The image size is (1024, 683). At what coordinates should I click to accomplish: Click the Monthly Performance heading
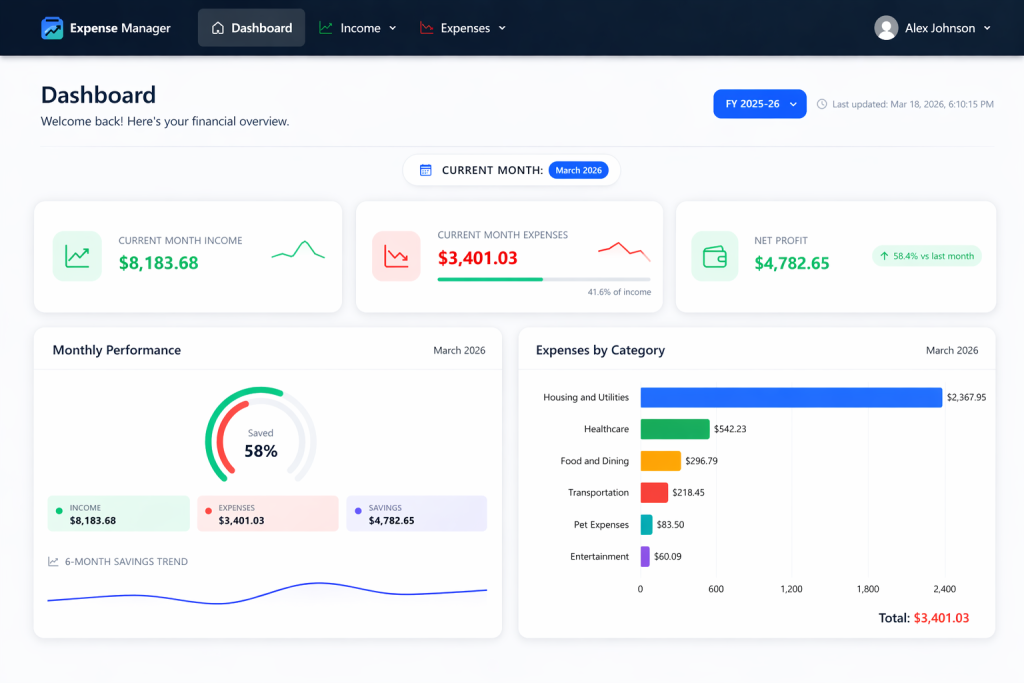pos(117,351)
